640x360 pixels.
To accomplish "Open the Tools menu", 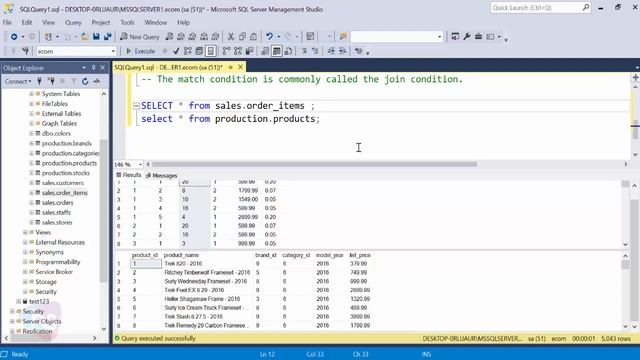I will pyautogui.click(x=127, y=22).
